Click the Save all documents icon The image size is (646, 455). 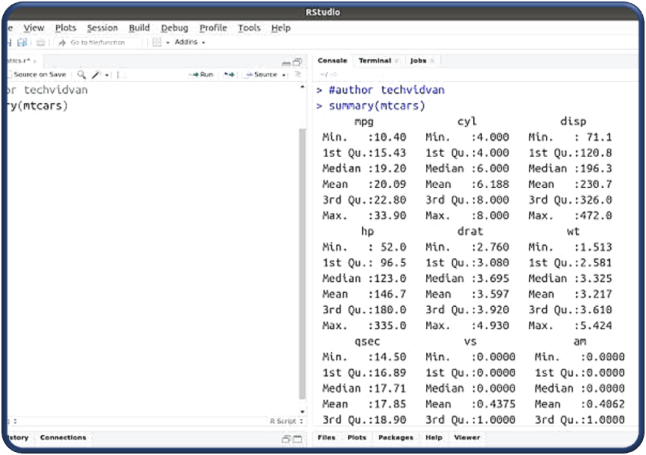tap(22, 42)
